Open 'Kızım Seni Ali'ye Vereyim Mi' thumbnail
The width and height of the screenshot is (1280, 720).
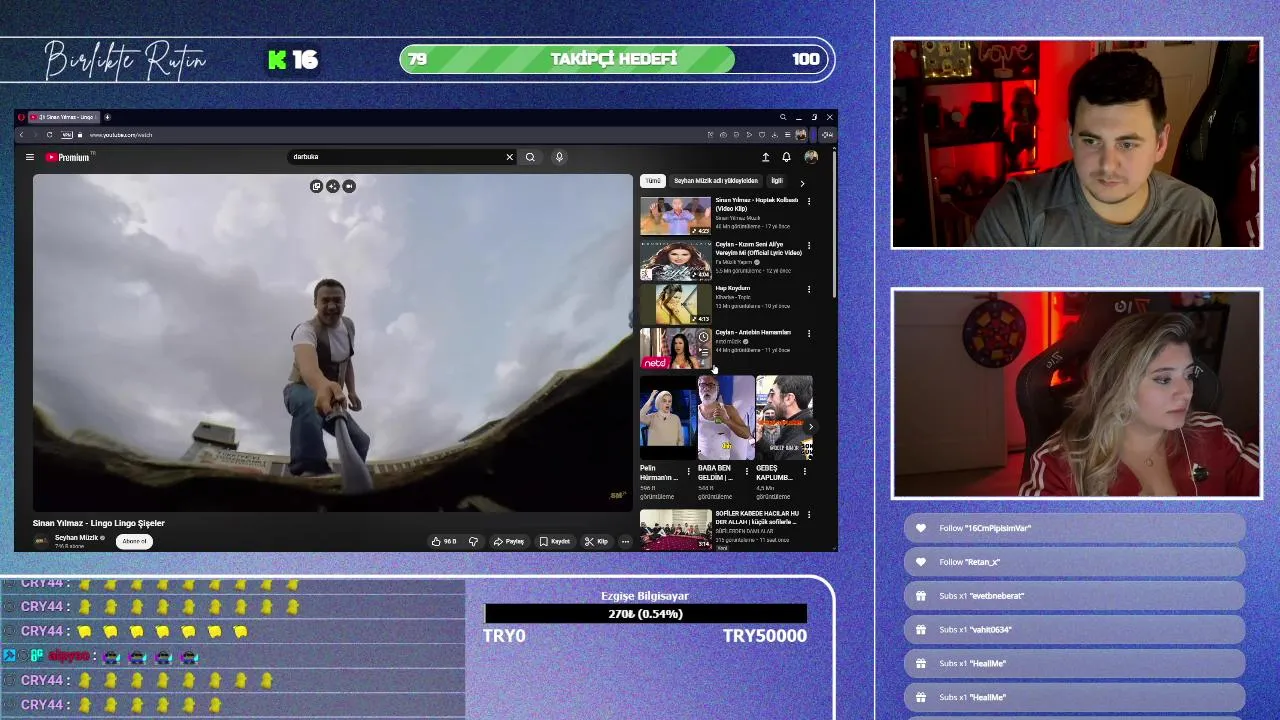coord(676,260)
